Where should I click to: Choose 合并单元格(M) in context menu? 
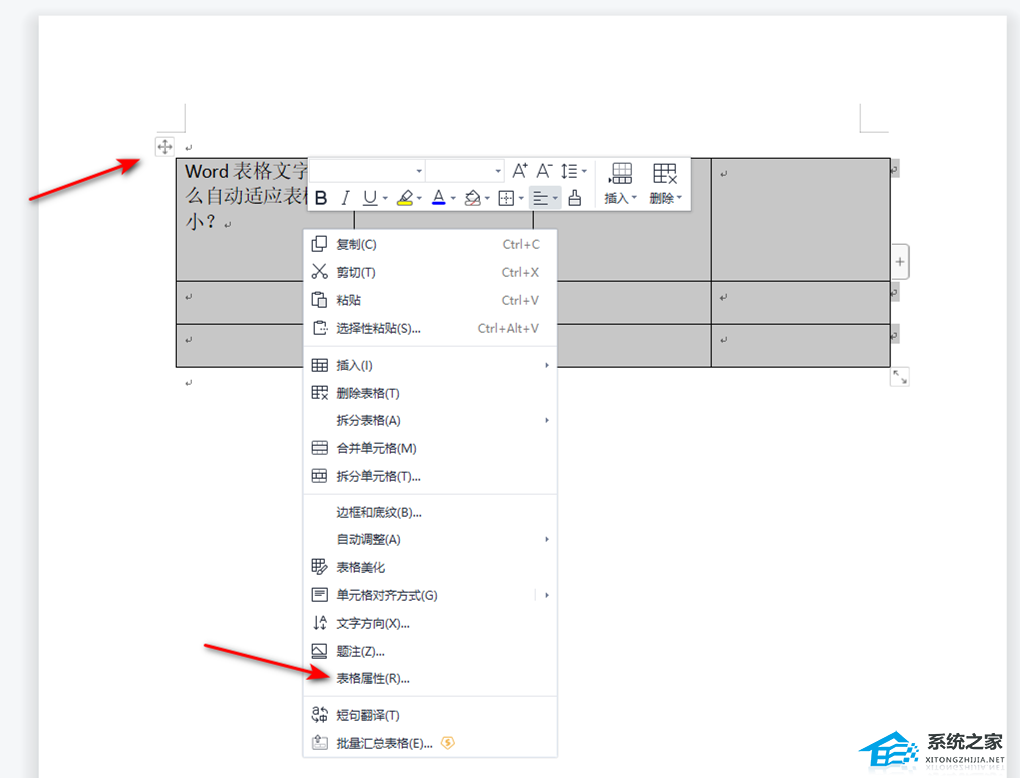click(x=376, y=448)
